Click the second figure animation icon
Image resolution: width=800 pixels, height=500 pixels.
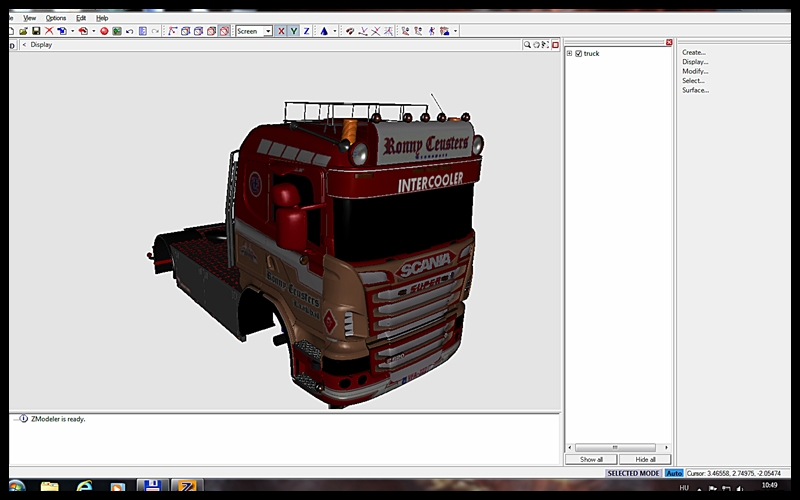418,31
